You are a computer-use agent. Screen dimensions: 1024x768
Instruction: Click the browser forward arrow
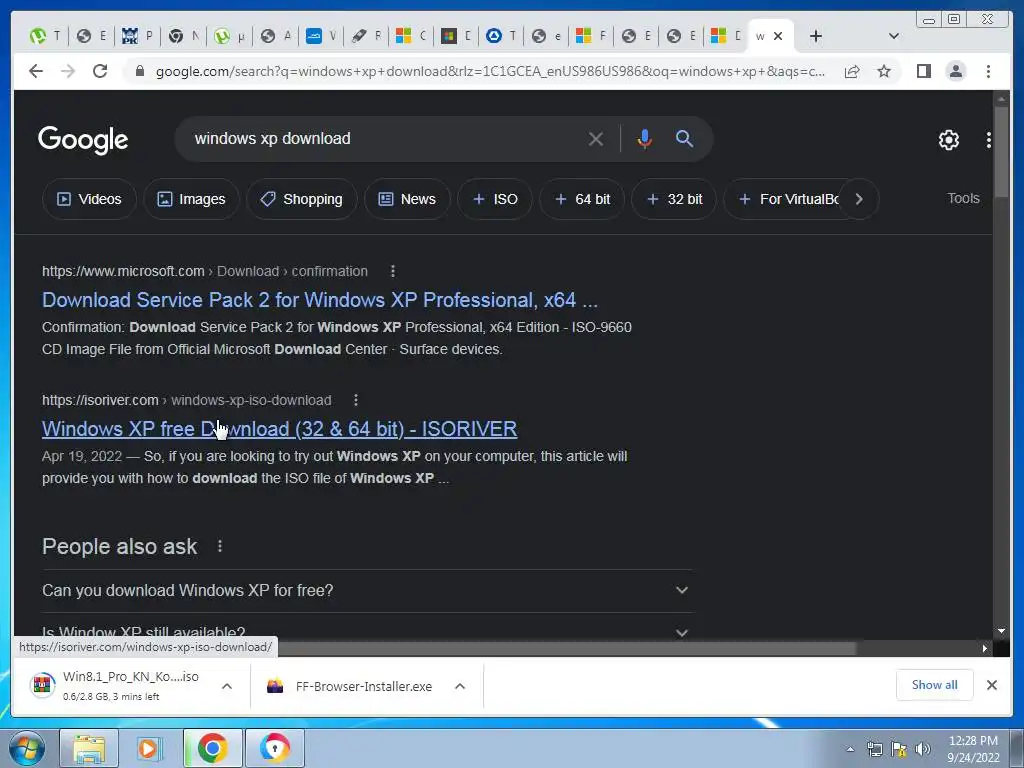click(68, 71)
